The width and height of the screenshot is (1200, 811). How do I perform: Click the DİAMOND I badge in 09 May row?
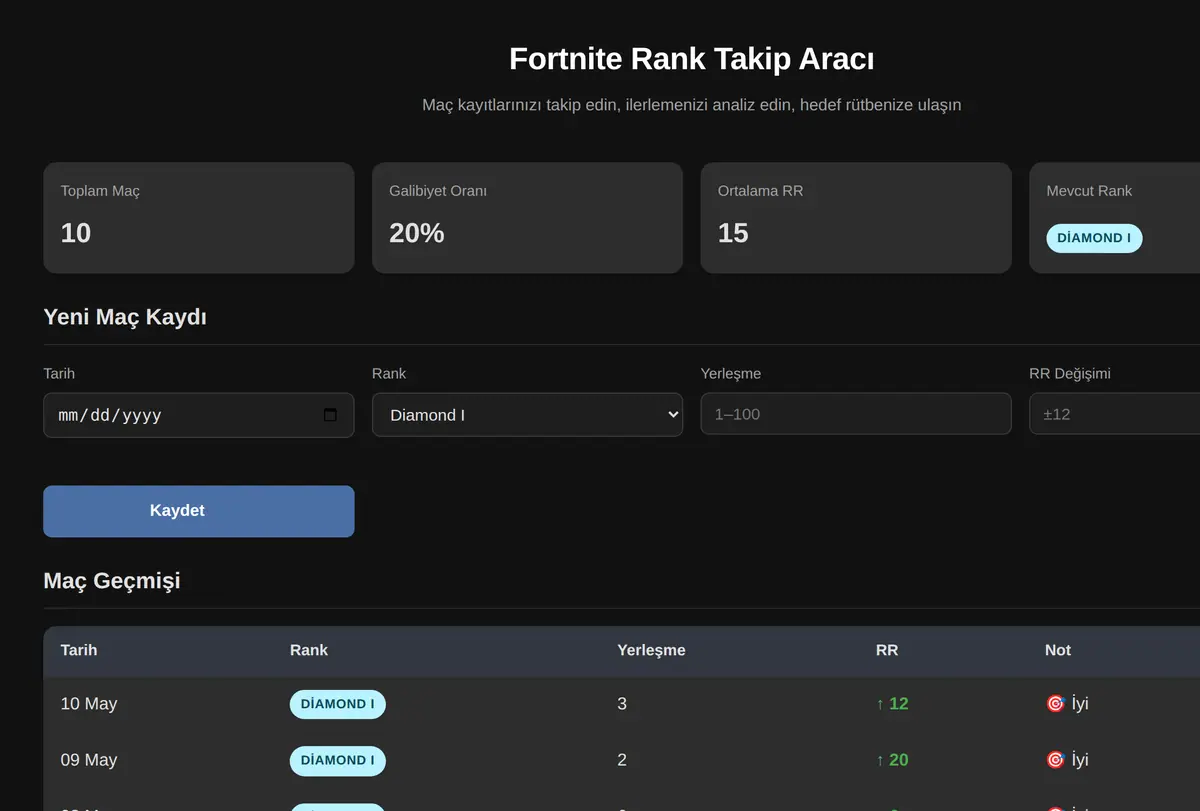(x=337, y=760)
